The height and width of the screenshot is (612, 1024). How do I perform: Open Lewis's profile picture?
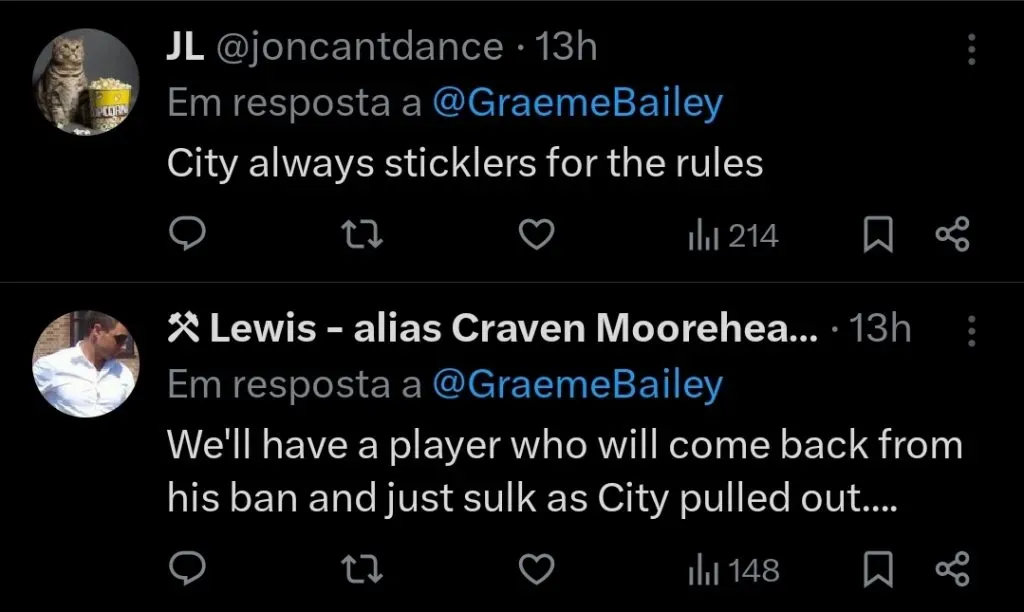tap(85, 362)
